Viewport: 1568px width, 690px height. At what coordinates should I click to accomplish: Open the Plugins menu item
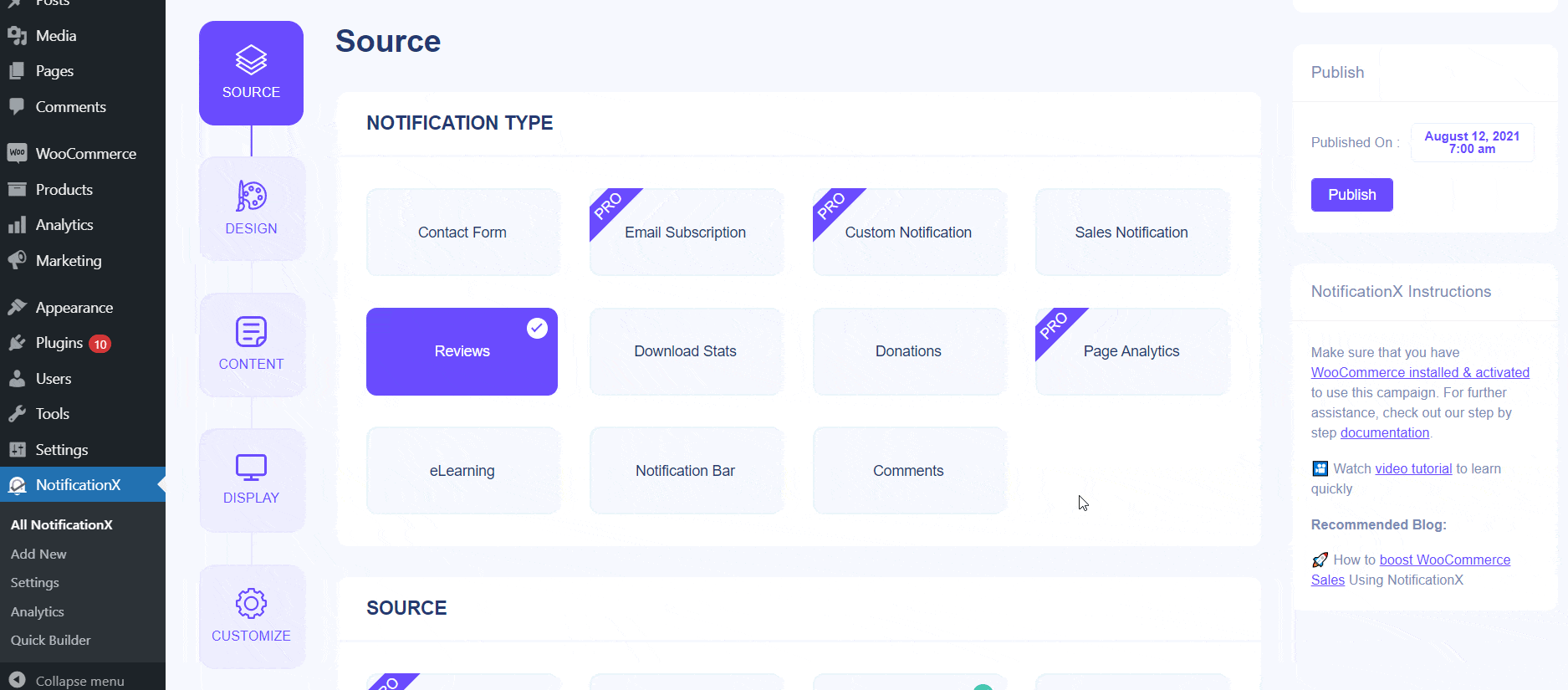[x=83, y=343]
